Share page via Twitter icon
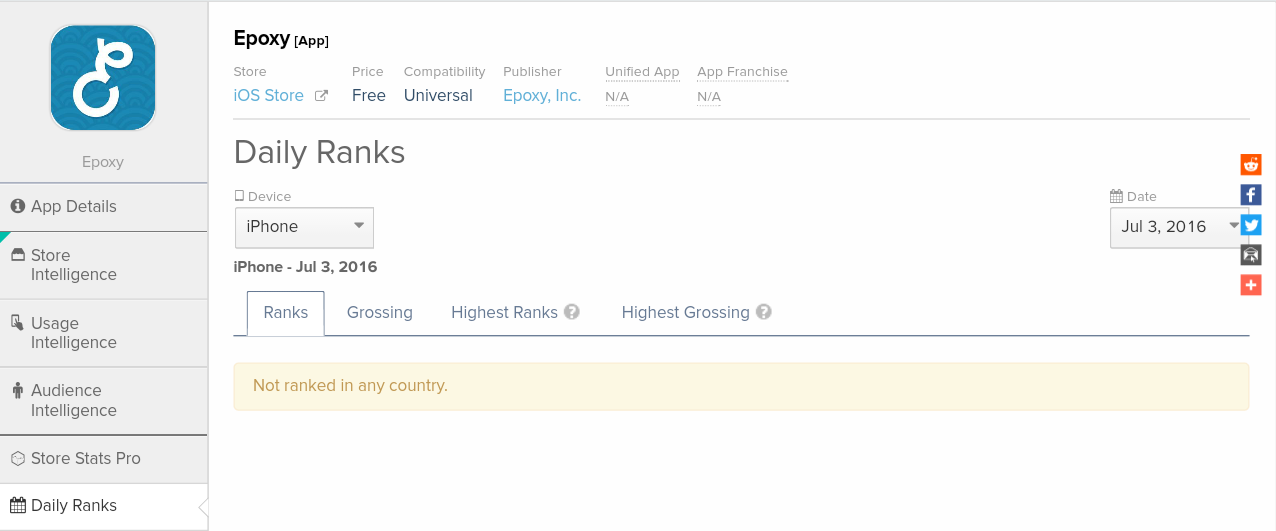Screen dimensions: 1276x531 point(1251,225)
